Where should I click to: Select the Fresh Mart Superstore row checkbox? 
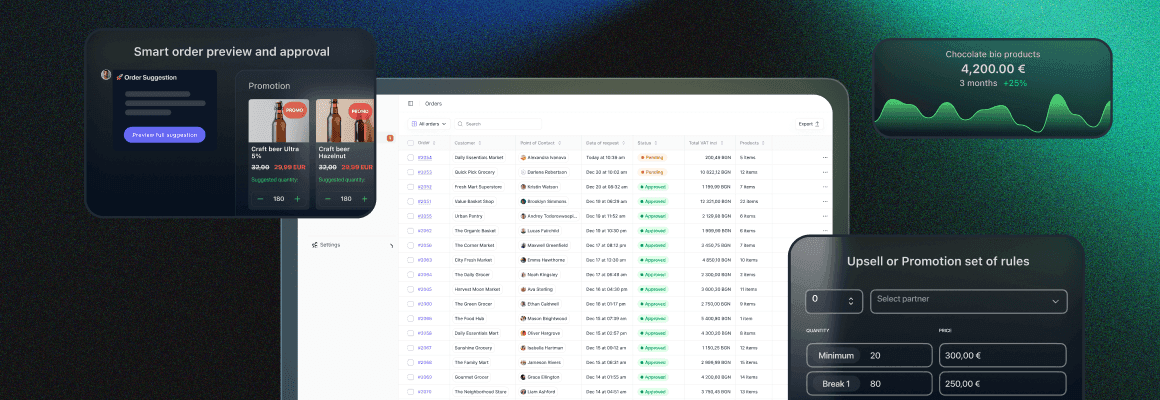(x=411, y=187)
